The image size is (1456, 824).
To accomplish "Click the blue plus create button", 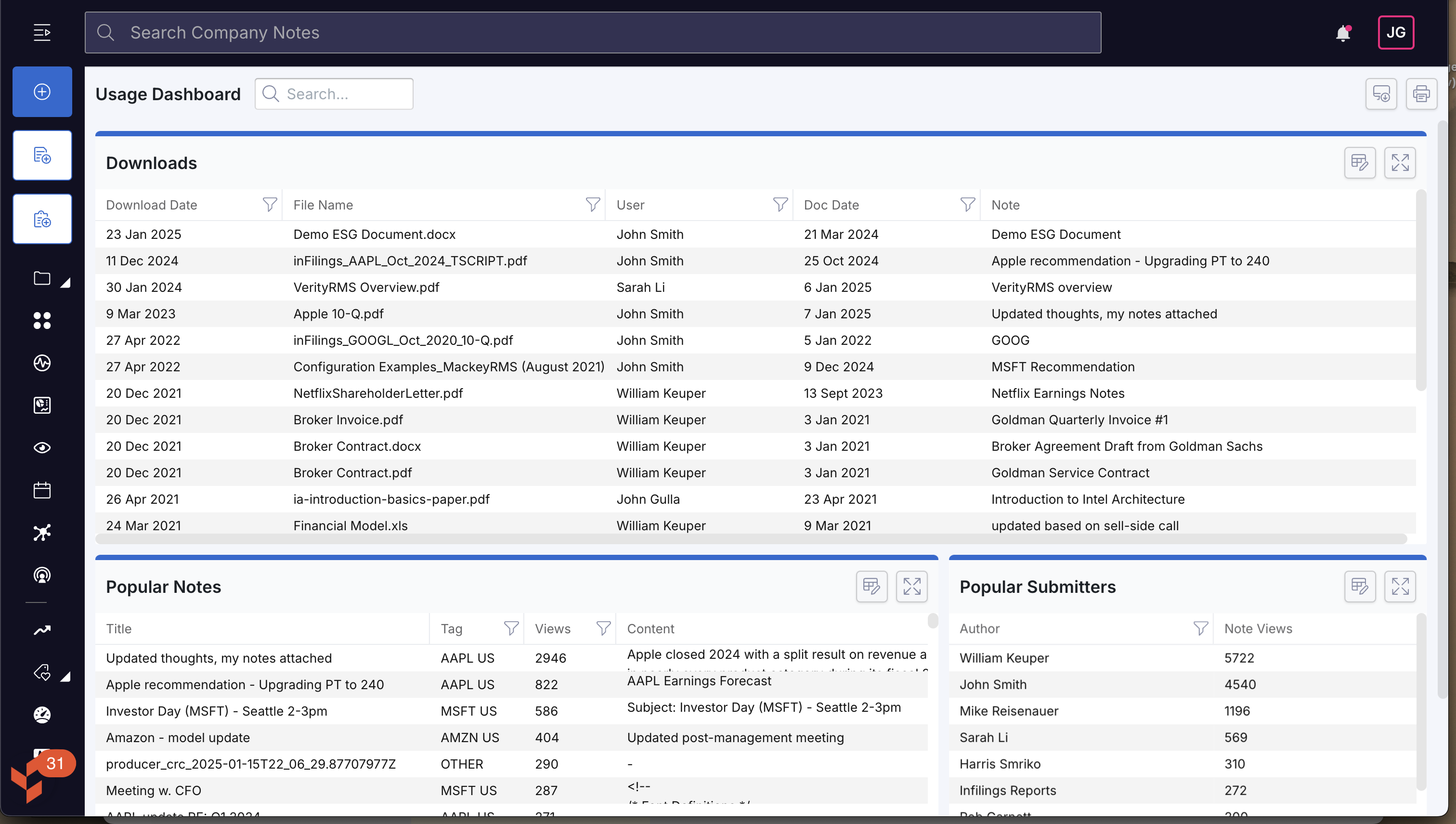I will click(x=42, y=92).
